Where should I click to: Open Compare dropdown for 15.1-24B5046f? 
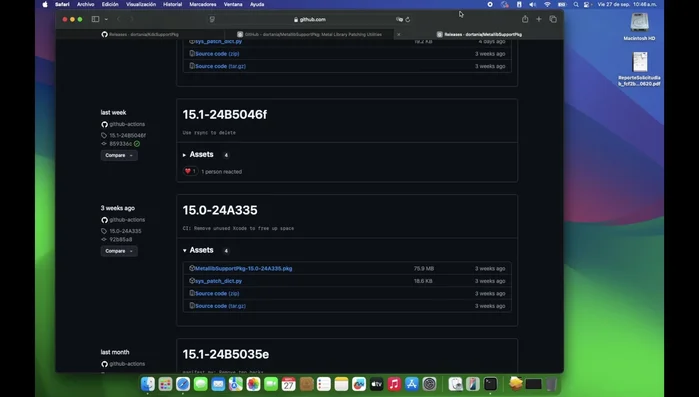[119, 156]
